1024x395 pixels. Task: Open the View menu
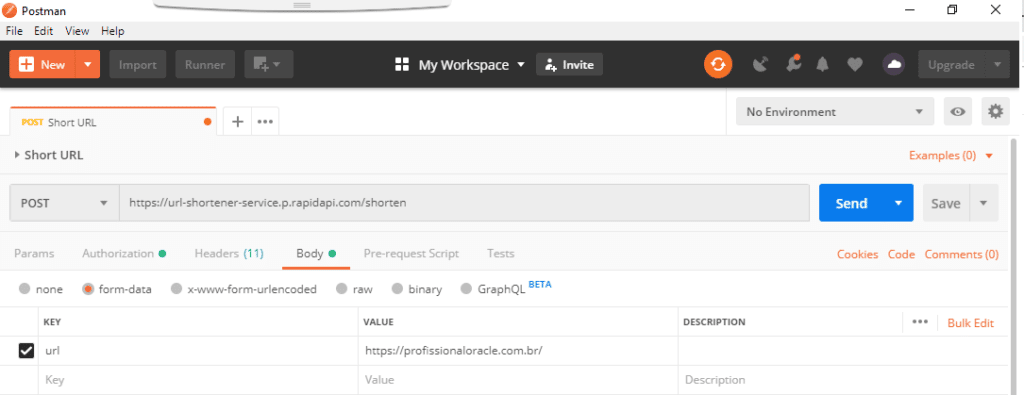[77, 31]
